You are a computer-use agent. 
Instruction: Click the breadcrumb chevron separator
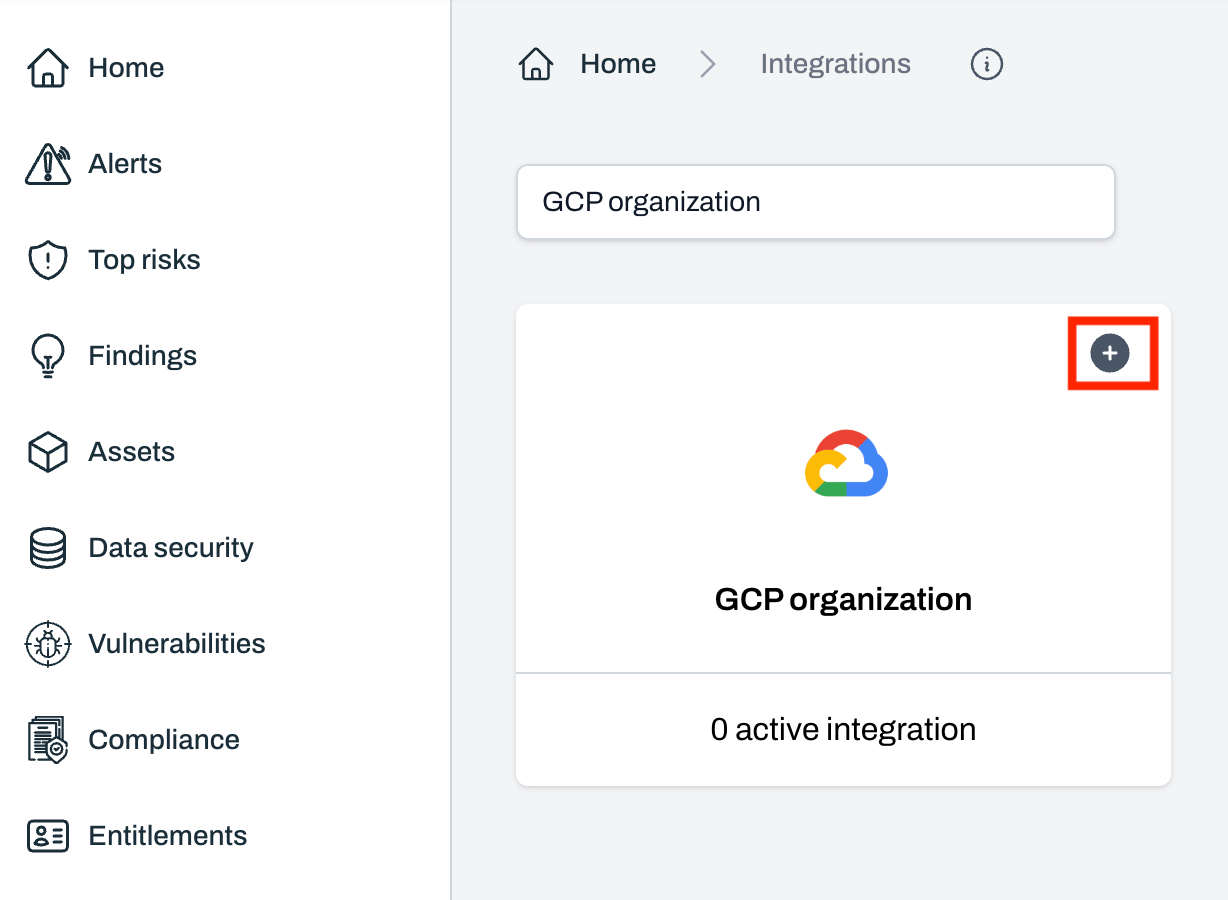[x=708, y=64]
